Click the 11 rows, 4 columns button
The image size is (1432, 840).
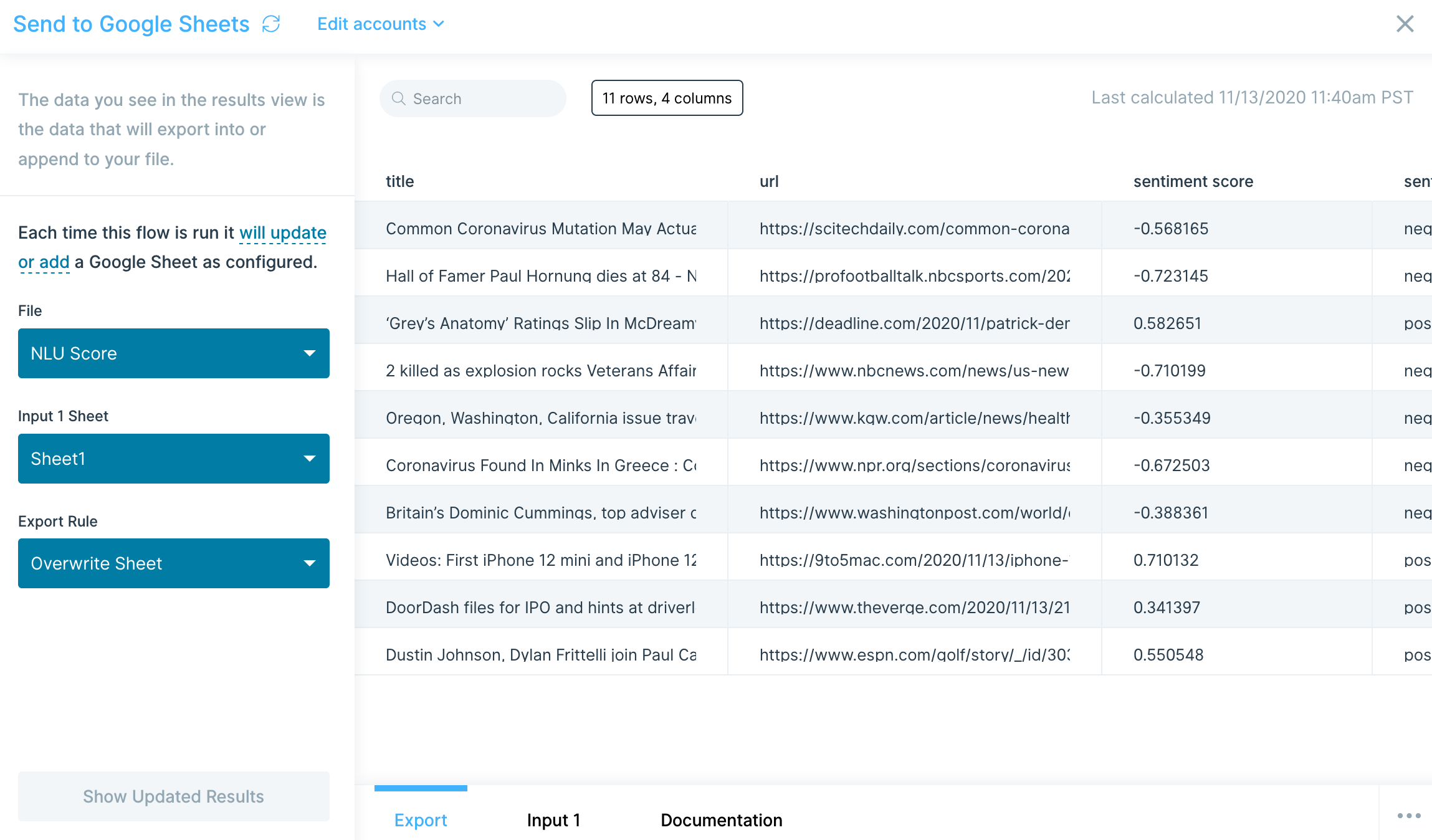pyautogui.click(x=667, y=98)
